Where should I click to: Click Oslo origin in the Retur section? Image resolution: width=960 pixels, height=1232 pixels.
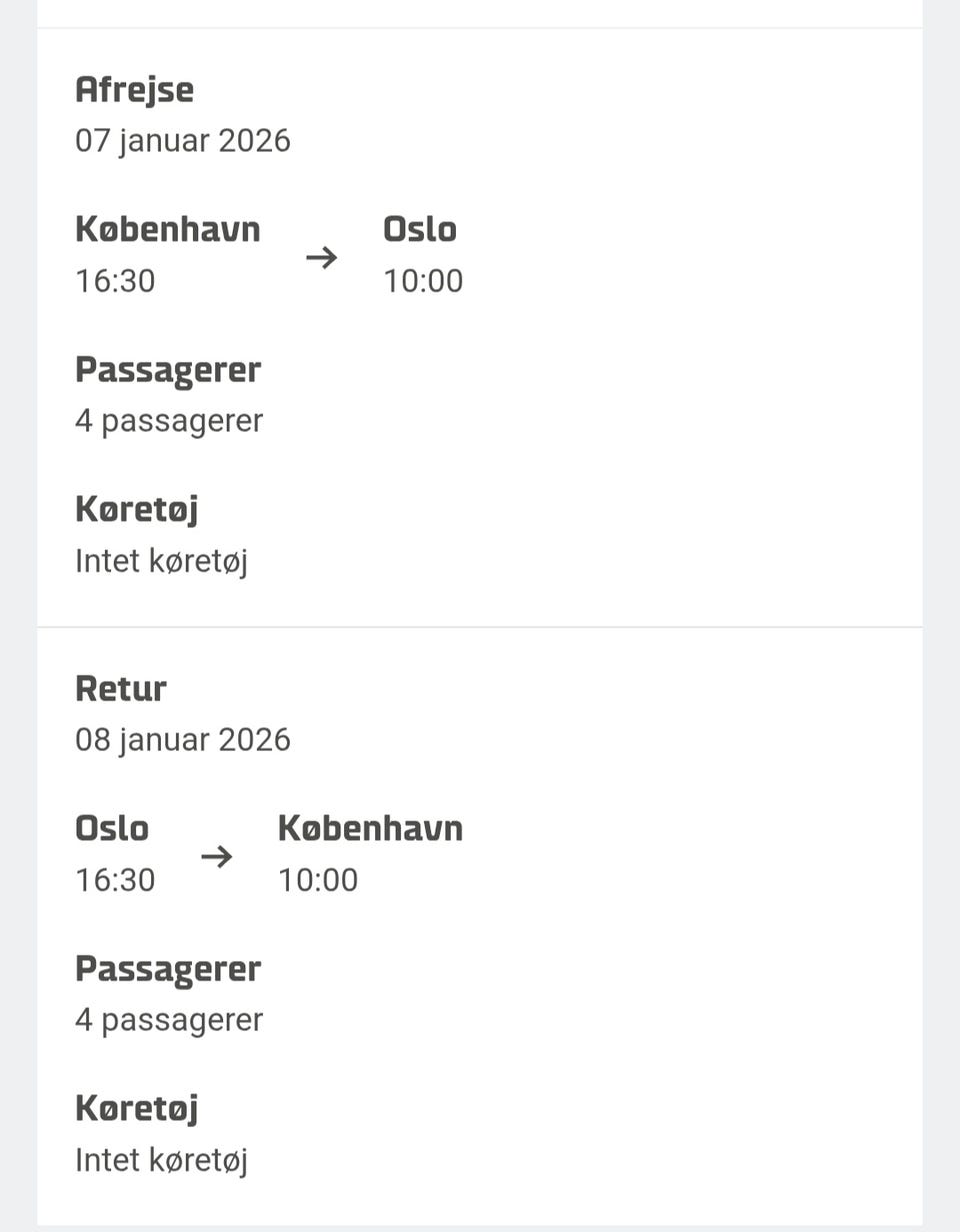(x=111, y=829)
